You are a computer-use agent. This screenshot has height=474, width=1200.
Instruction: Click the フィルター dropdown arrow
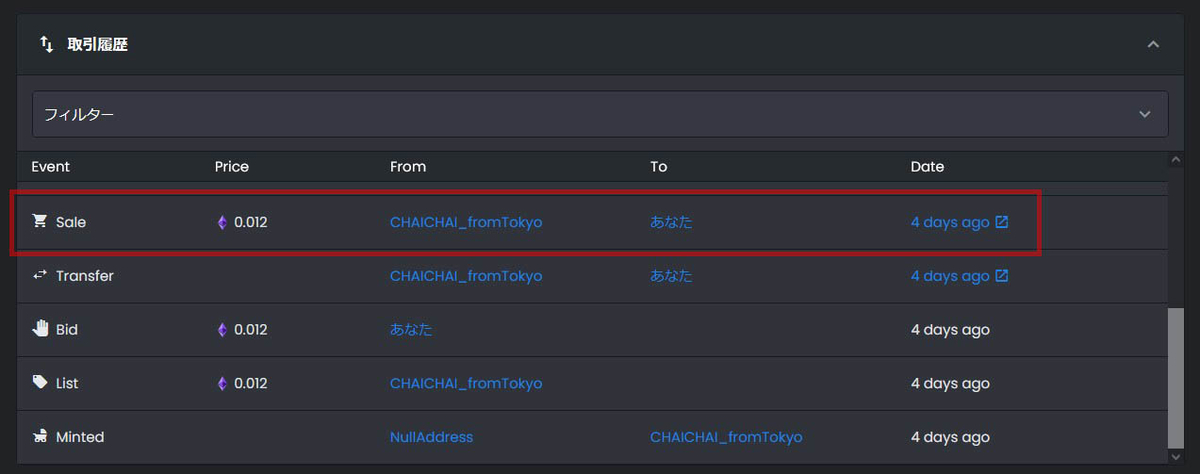click(x=1145, y=114)
